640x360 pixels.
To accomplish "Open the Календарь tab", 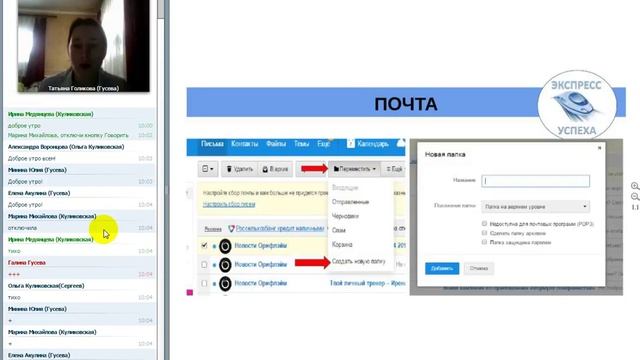I will click(373, 144).
